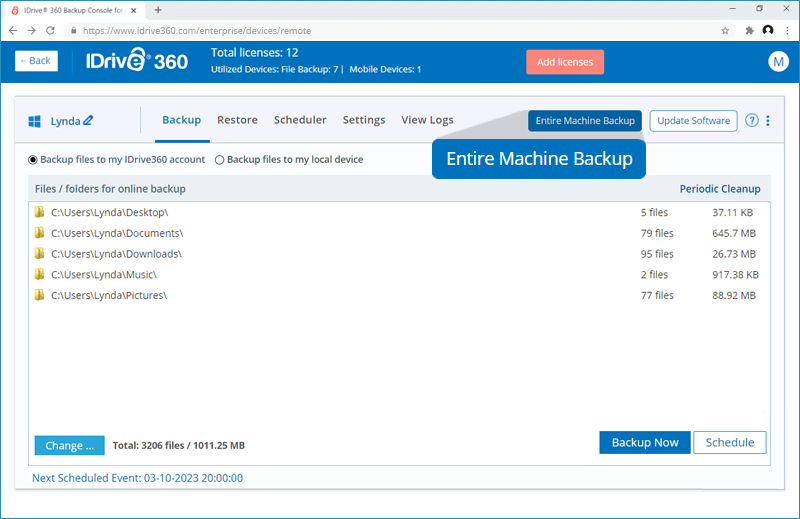This screenshot has height=519, width=800.
Task: Click the Windows logo icon beside Lynda
Action: [34, 121]
